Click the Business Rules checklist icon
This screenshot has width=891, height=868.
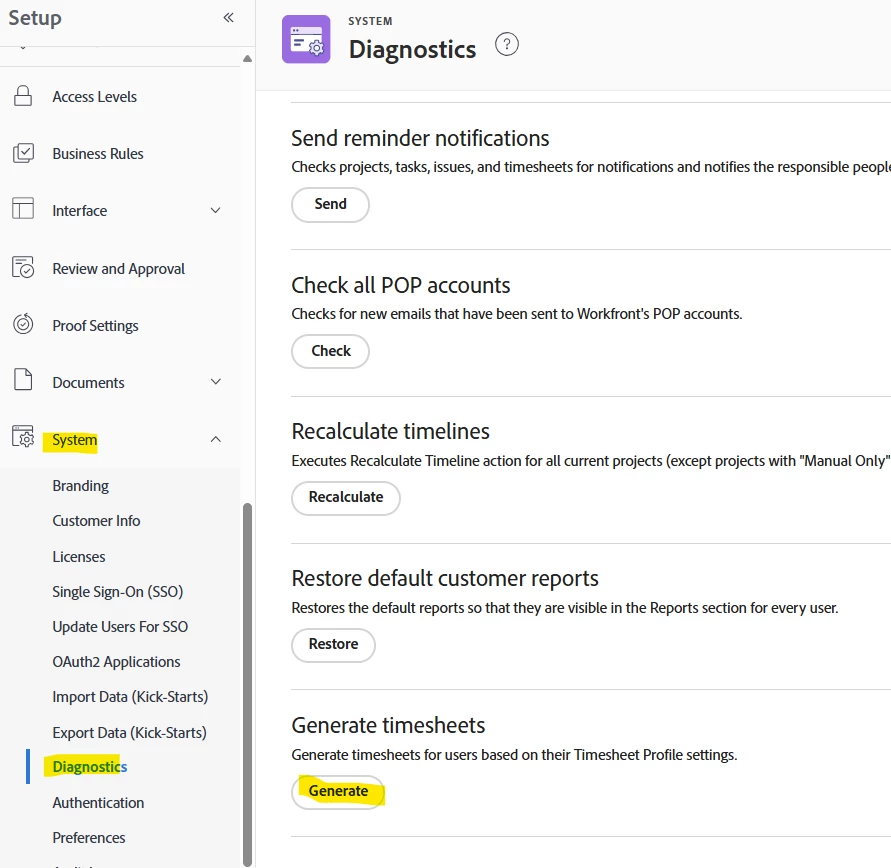click(x=23, y=153)
